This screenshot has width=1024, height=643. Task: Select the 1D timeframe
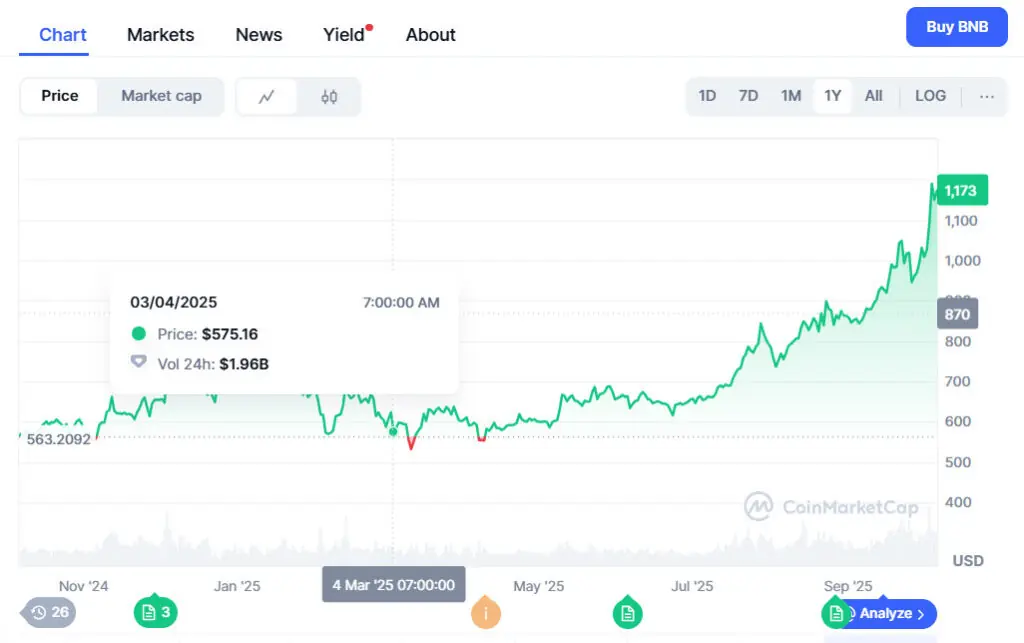(707, 95)
